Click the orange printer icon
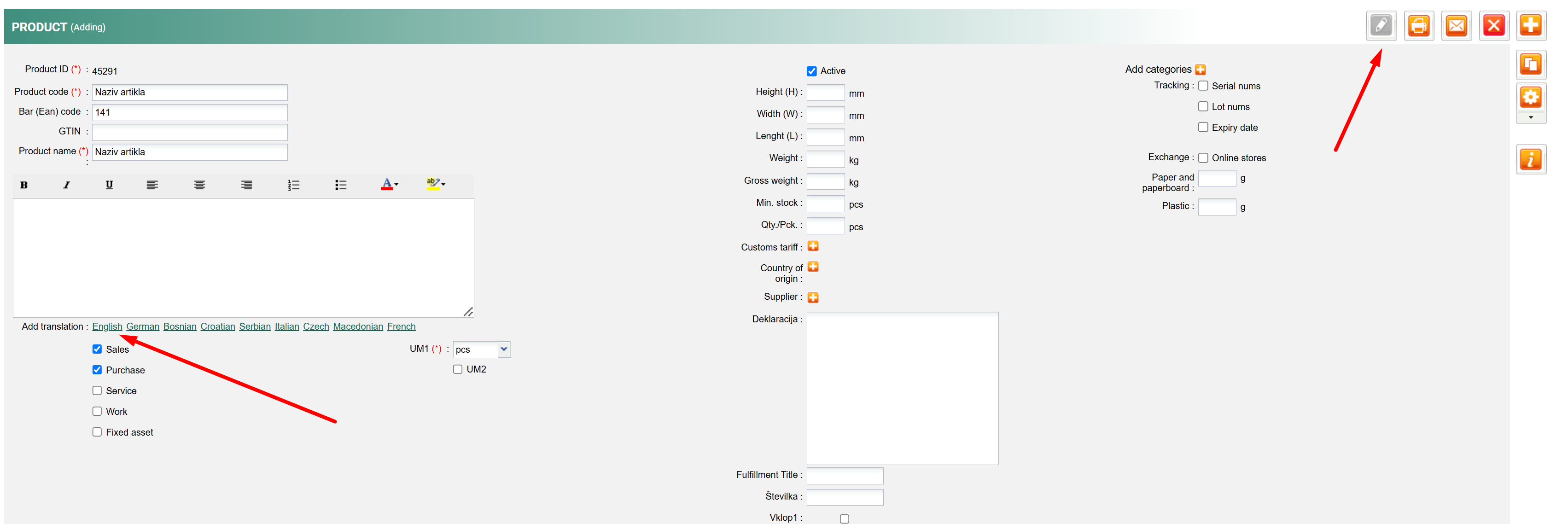This screenshot has width=1568, height=524. pos(1418,26)
